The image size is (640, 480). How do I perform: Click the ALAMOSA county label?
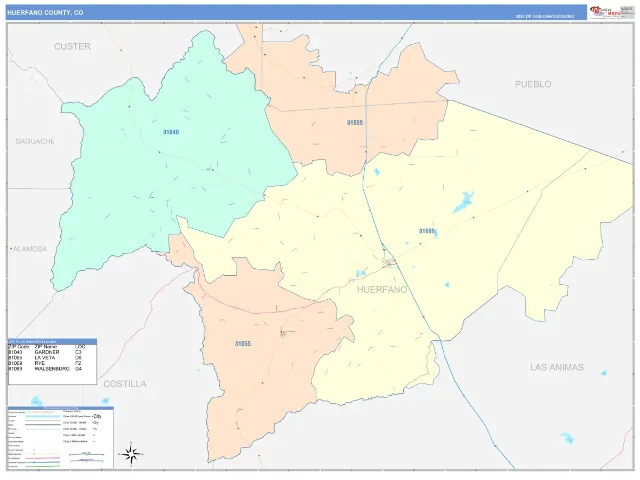coord(30,249)
